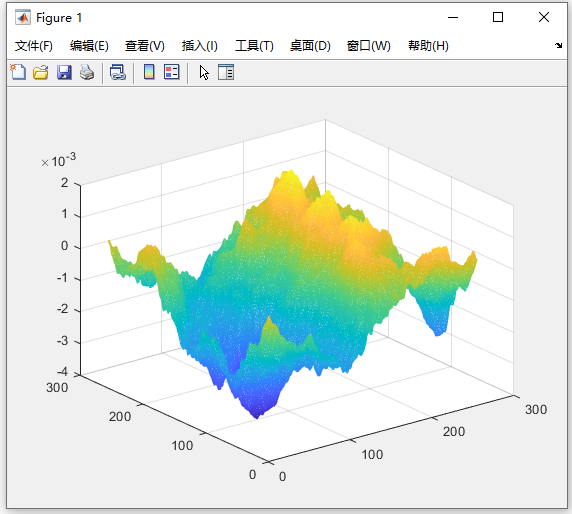Open the 工具(T) menu
This screenshot has width=572, height=514.
254,46
